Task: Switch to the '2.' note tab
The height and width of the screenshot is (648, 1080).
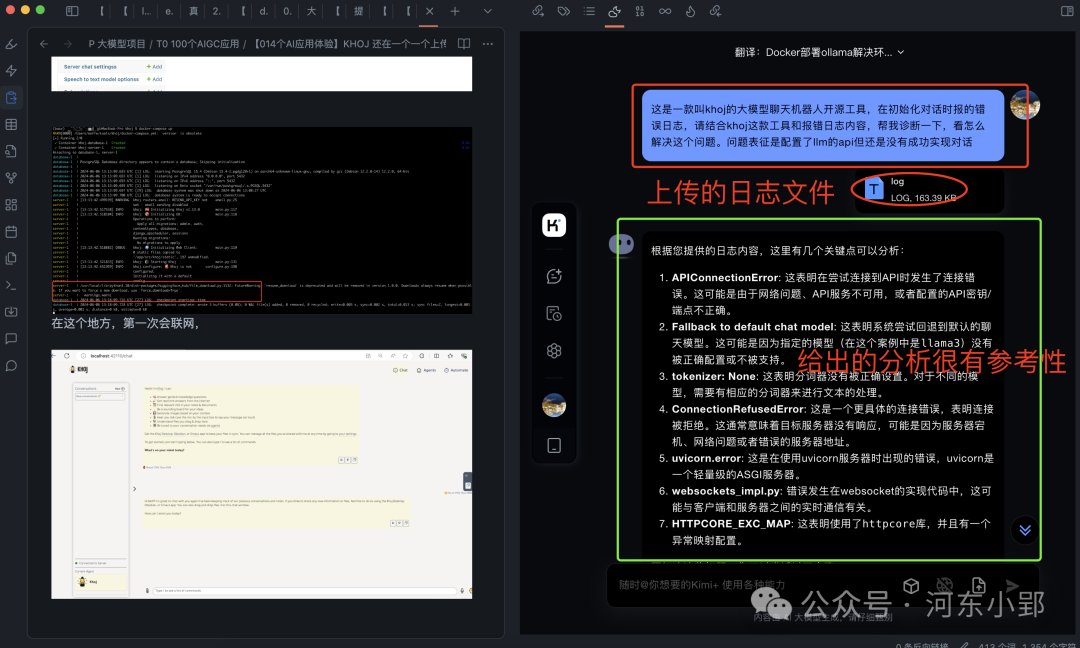Action: pos(217,11)
